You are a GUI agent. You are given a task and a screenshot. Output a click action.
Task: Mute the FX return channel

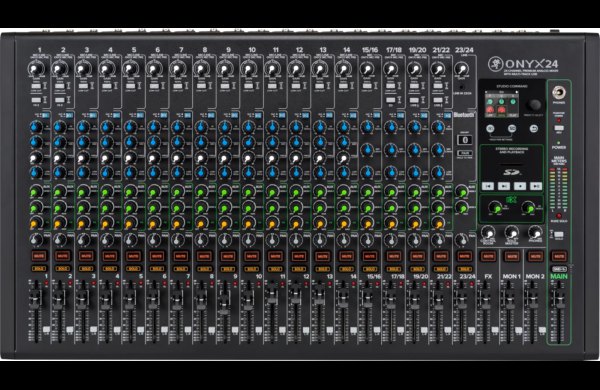(488, 256)
